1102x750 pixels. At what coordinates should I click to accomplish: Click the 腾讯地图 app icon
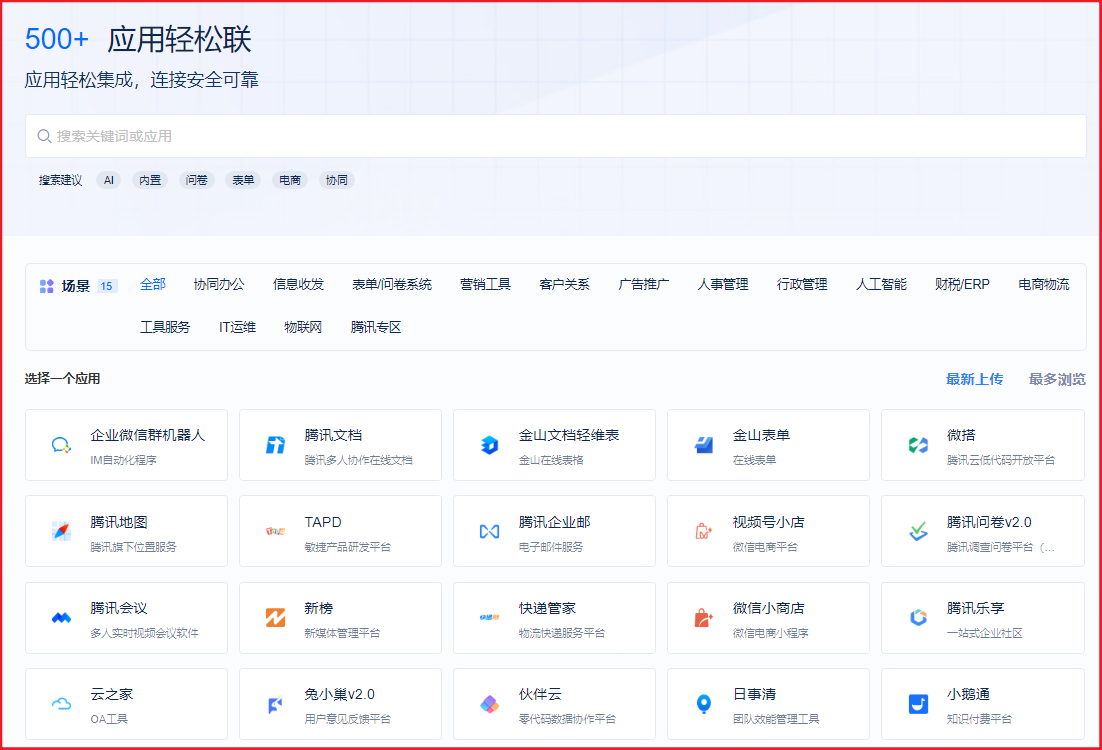(x=61, y=531)
